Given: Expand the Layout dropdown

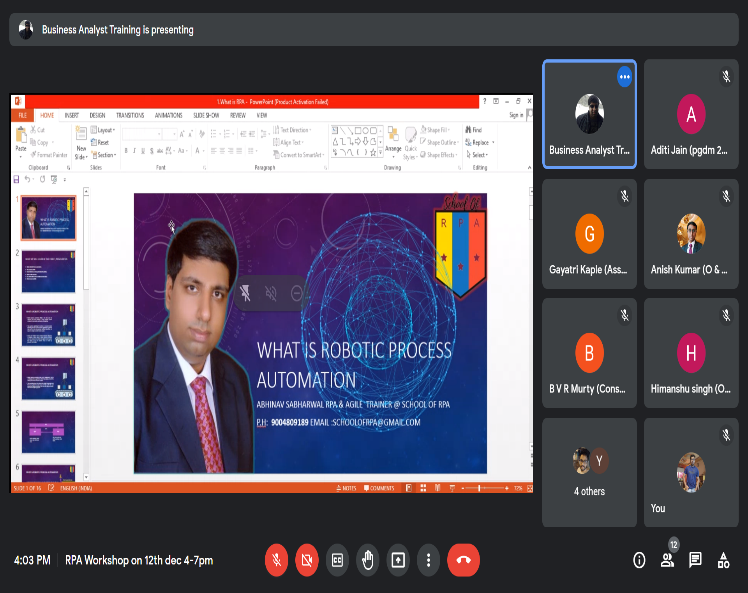Looking at the screenshot, I should click(103, 130).
